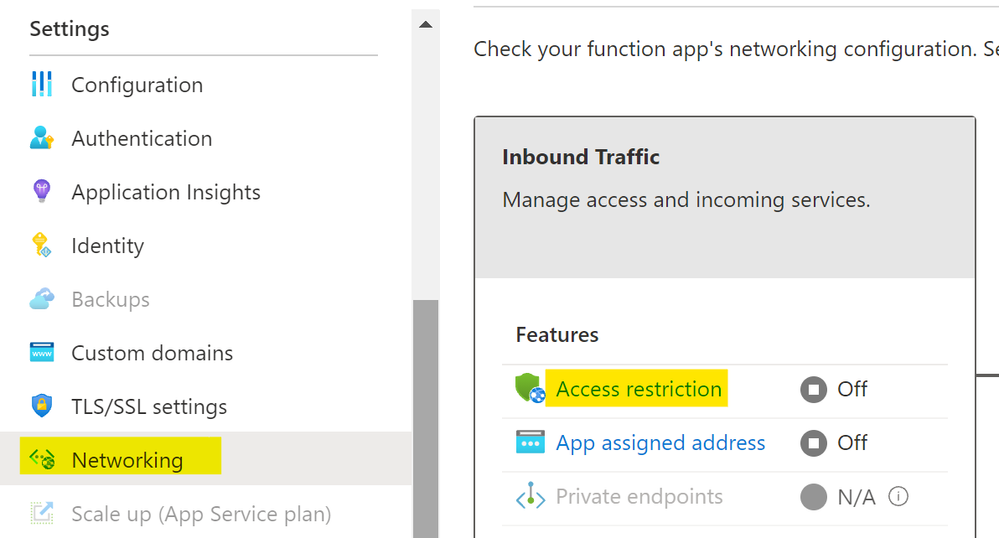This screenshot has width=999, height=538.
Task: Click the Authentication person icon
Action: point(41,138)
